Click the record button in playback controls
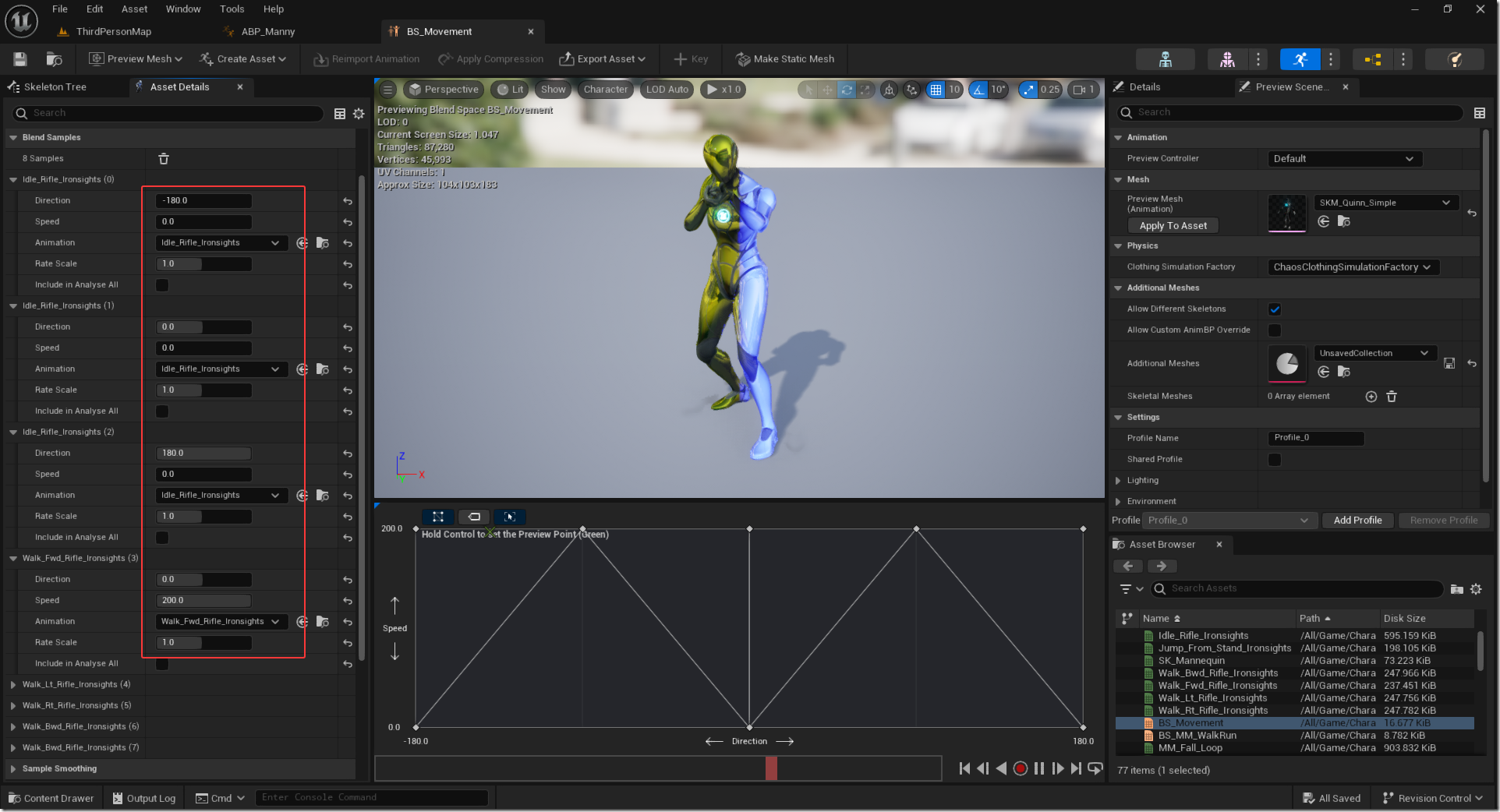 (1020, 768)
